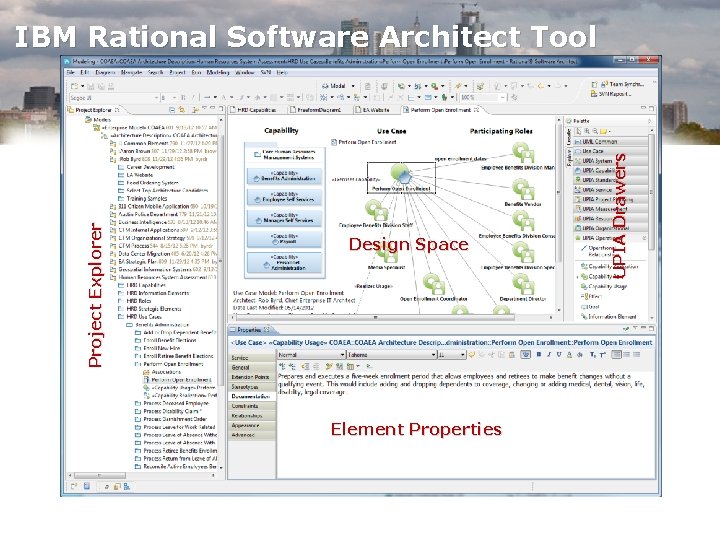Viewport: 720px width, 540px height.
Task: Expand the Use Case palette drawer
Action: 610,151
